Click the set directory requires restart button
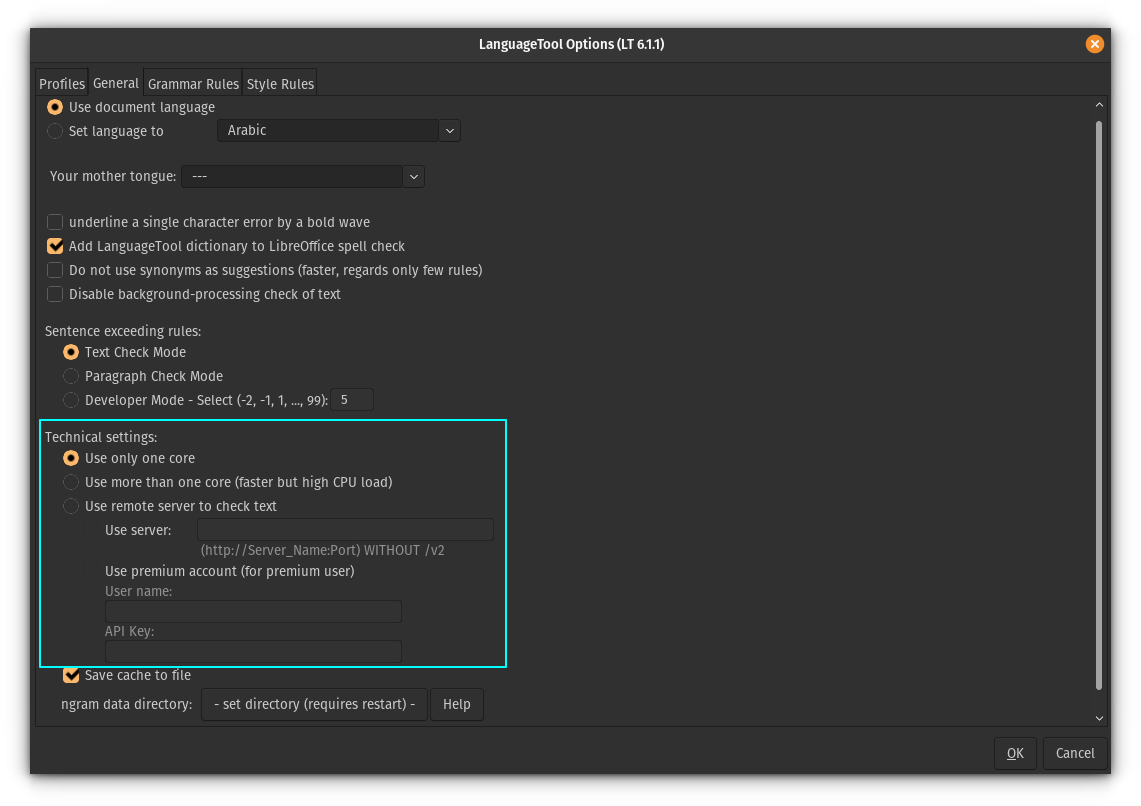The image size is (1141, 806). (314, 704)
